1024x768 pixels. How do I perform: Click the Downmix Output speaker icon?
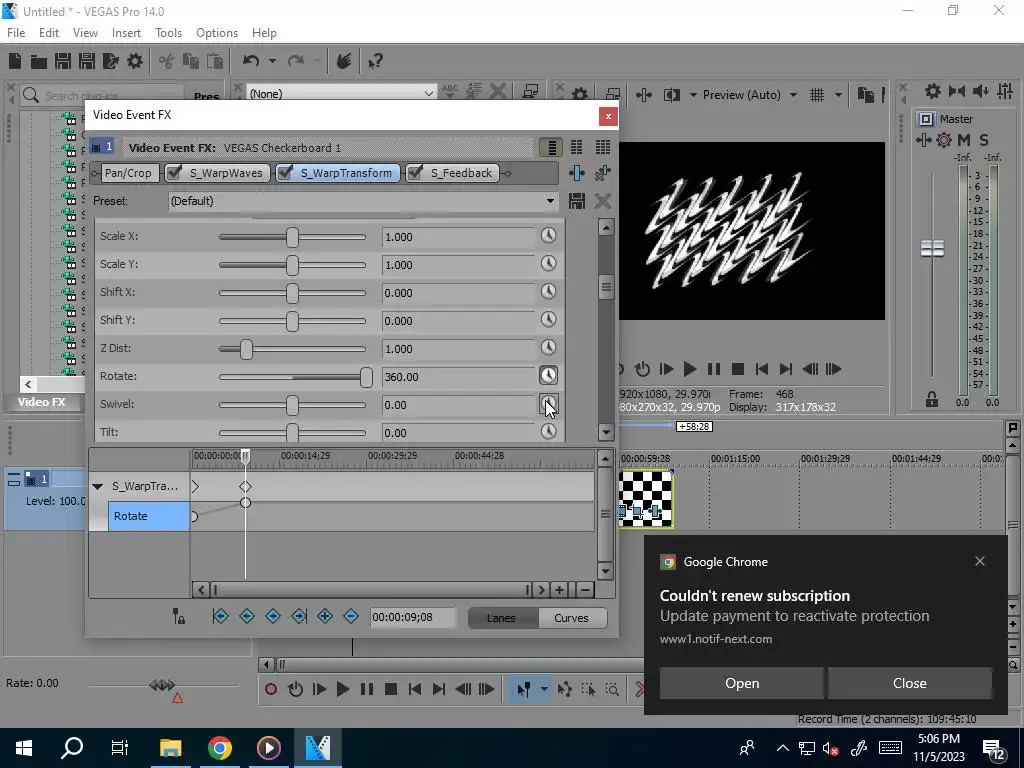tap(981, 91)
